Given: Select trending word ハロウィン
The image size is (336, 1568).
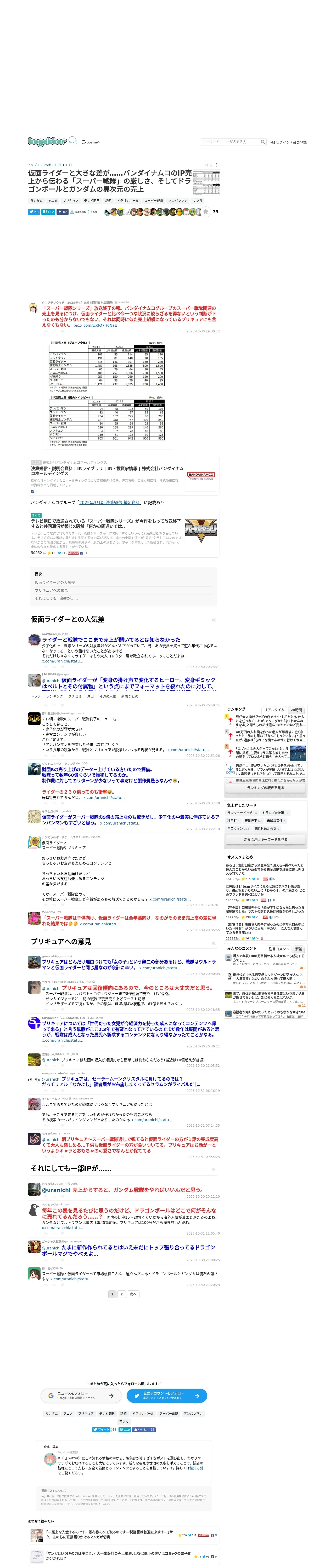Looking at the screenshot, I should (x=238, y=828).
